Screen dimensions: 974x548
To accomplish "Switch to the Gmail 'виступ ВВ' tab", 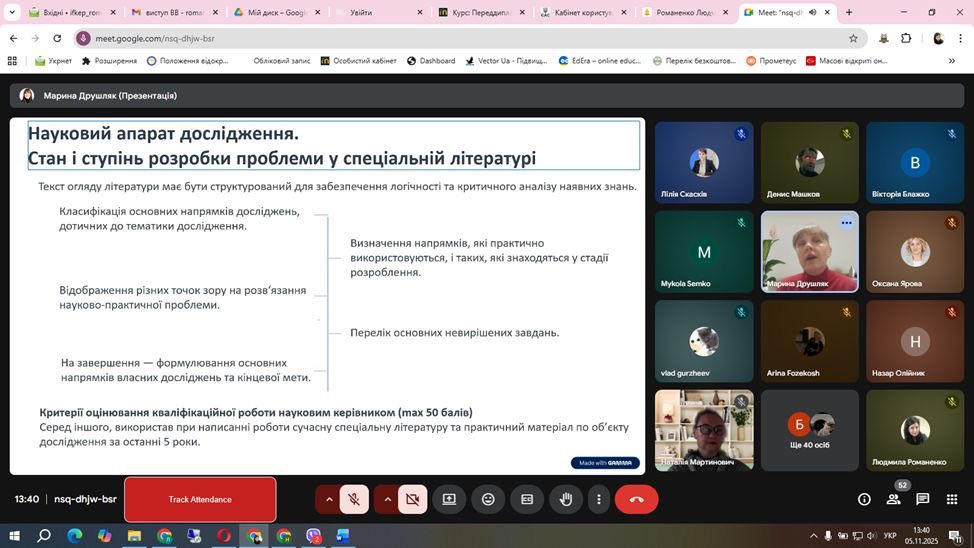I will [174, 12].
